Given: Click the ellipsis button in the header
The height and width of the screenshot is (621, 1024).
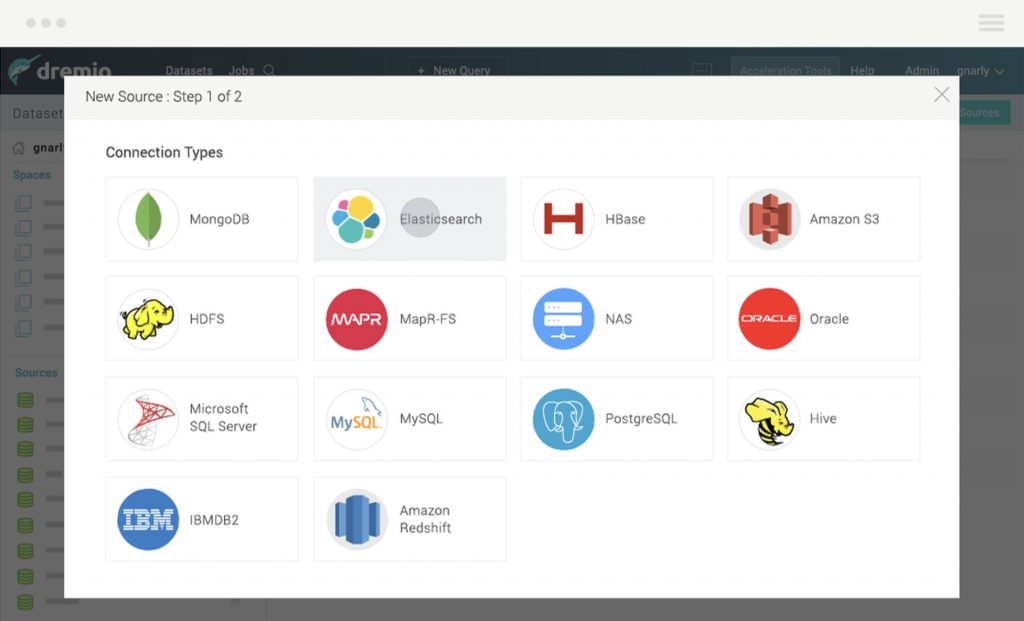Looking at the screenshot, I should [702, 70].
